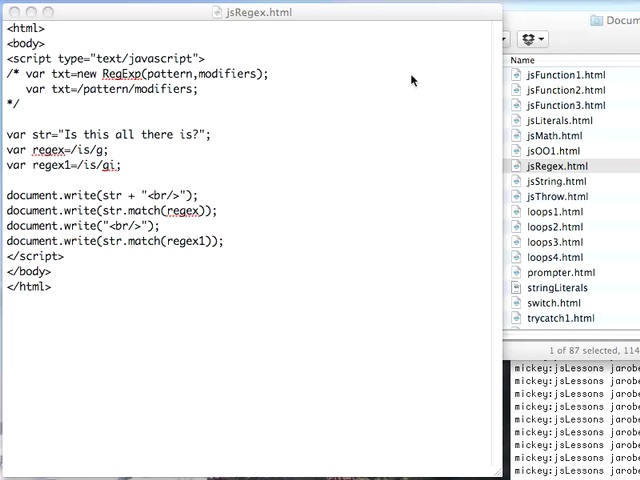
Task: Select the file name loops2.html
Action: pos(555,227)
